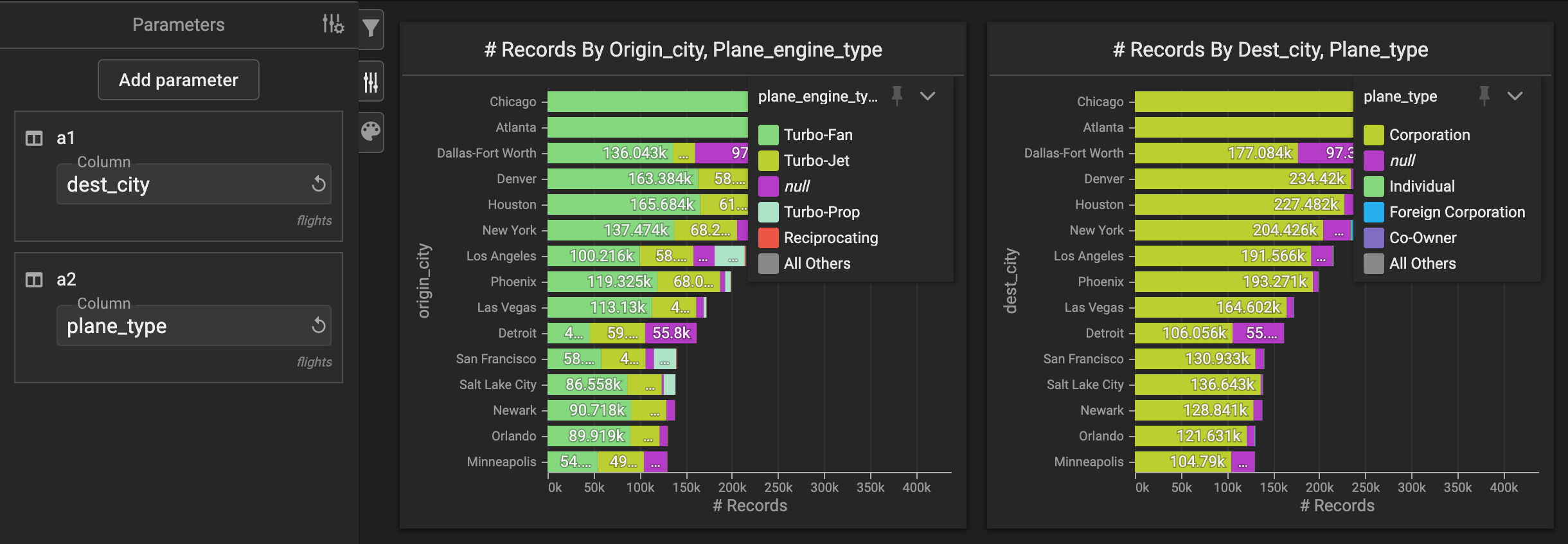Click the Origin_city chart title
1568x544 pixels.
tap(682, 50)
